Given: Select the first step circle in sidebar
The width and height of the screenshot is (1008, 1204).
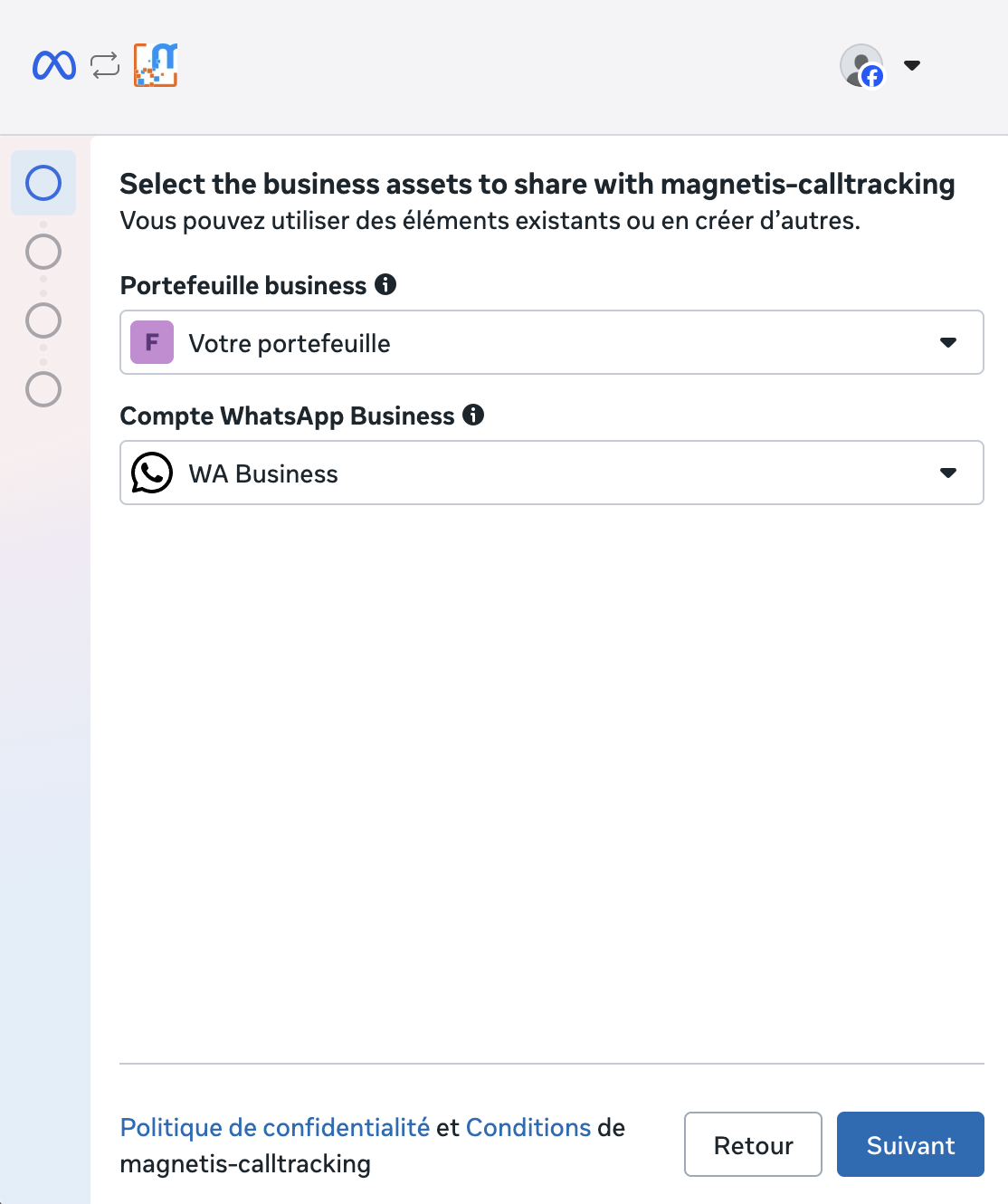Looking at the screenshot, I should click(43, 183).
